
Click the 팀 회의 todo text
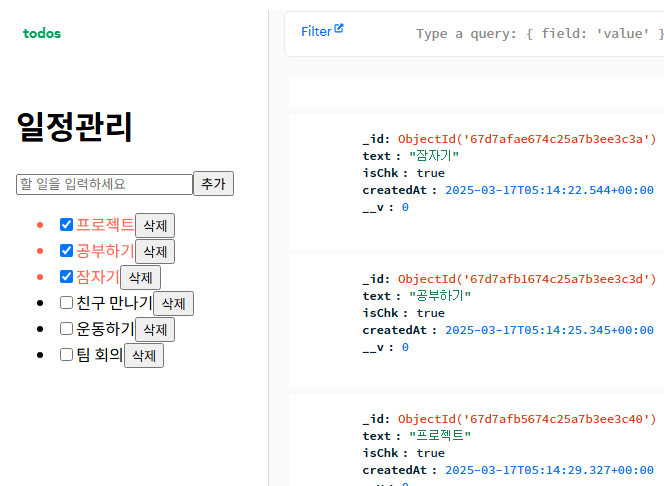[100, 355]
